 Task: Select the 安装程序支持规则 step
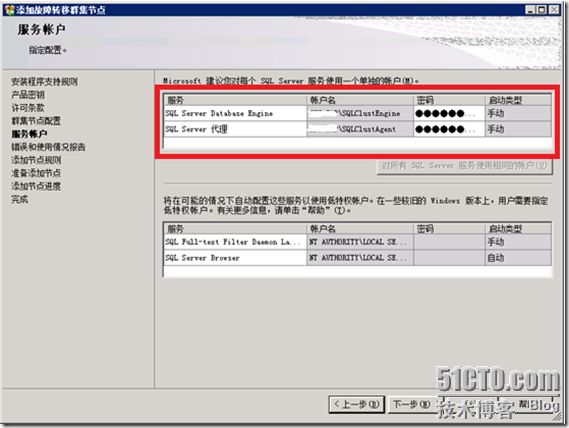44,82
